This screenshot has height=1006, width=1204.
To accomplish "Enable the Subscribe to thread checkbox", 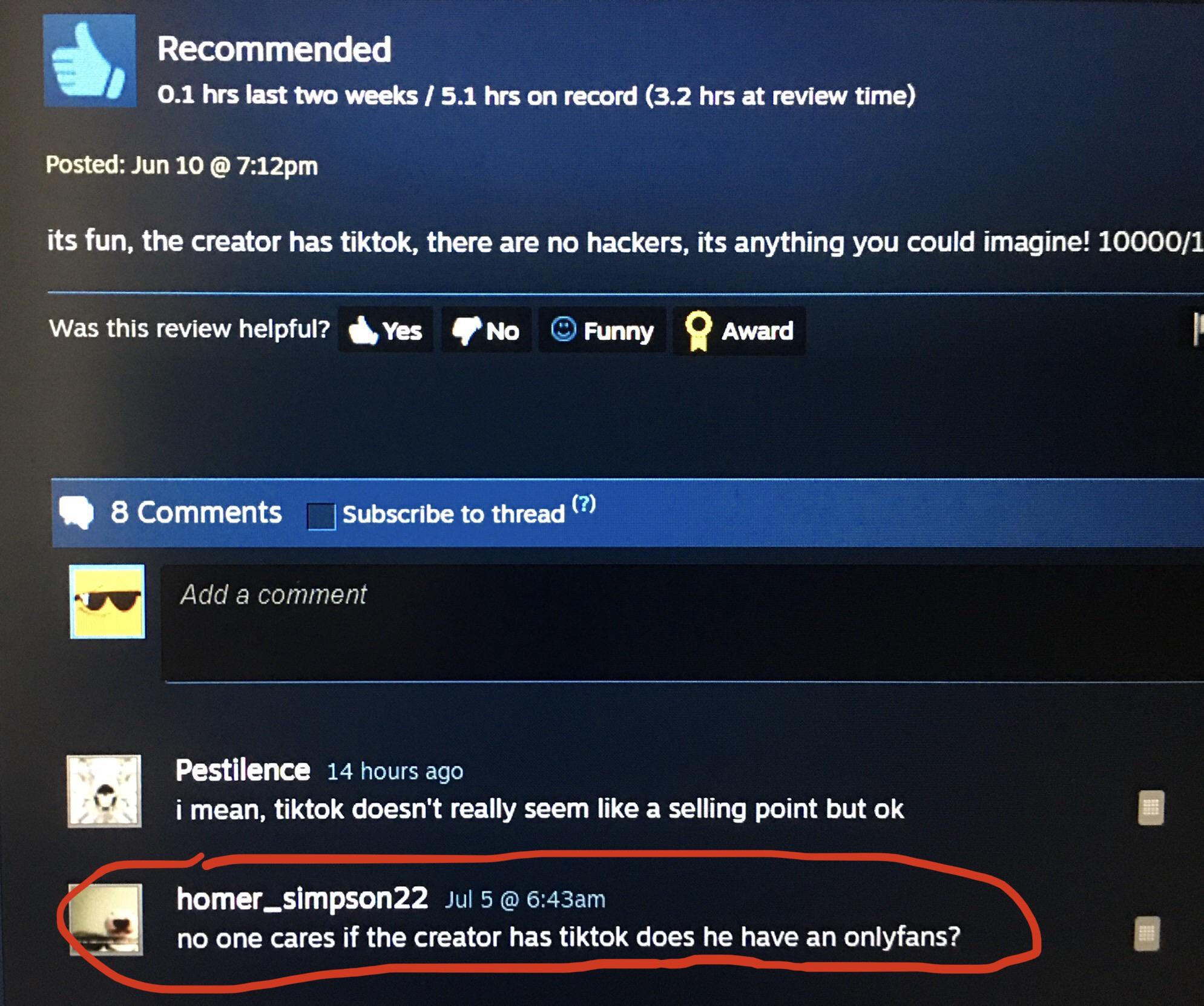I will [321, 516].
